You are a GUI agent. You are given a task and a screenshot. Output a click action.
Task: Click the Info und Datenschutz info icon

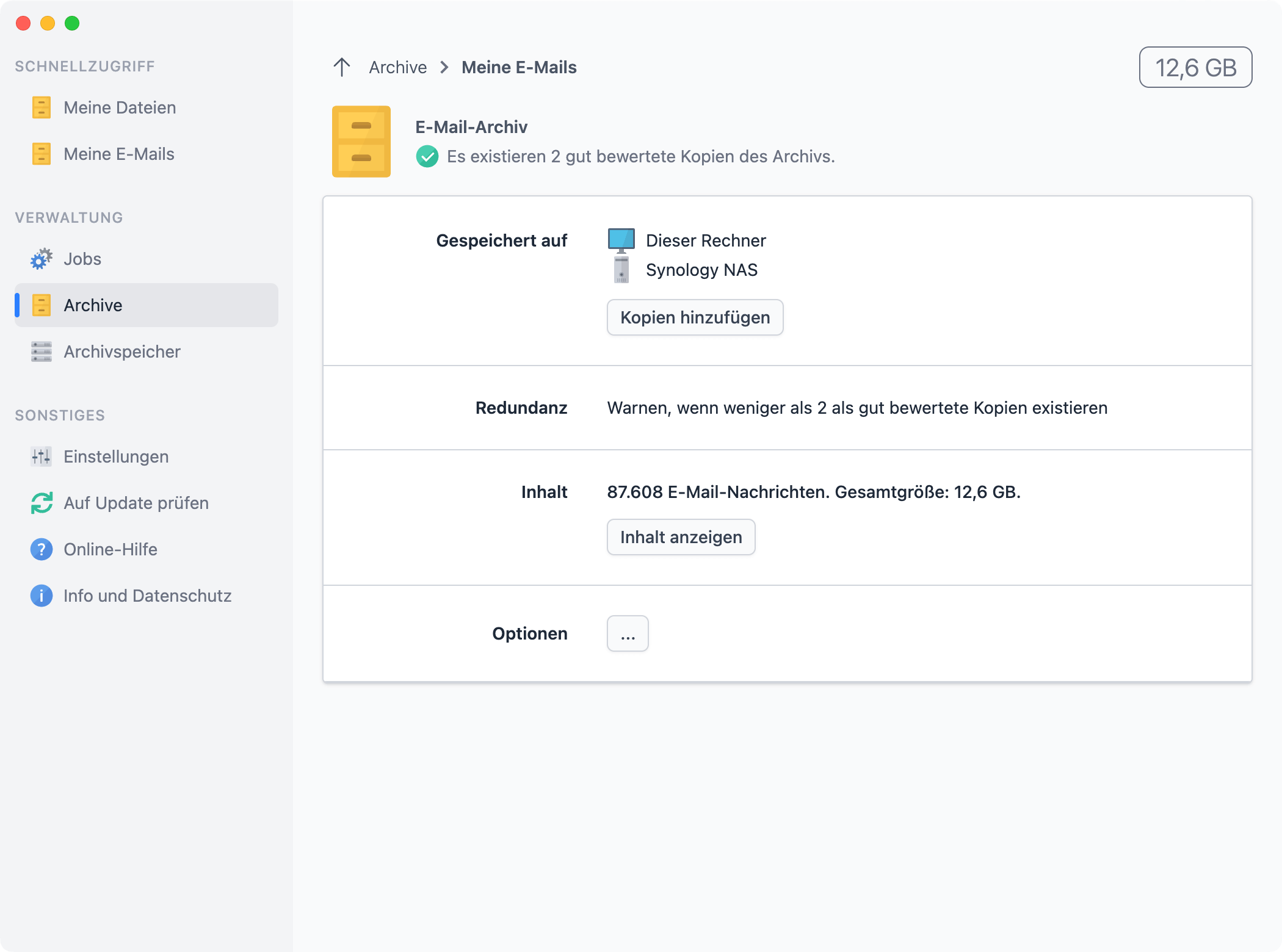pos(41,596)
